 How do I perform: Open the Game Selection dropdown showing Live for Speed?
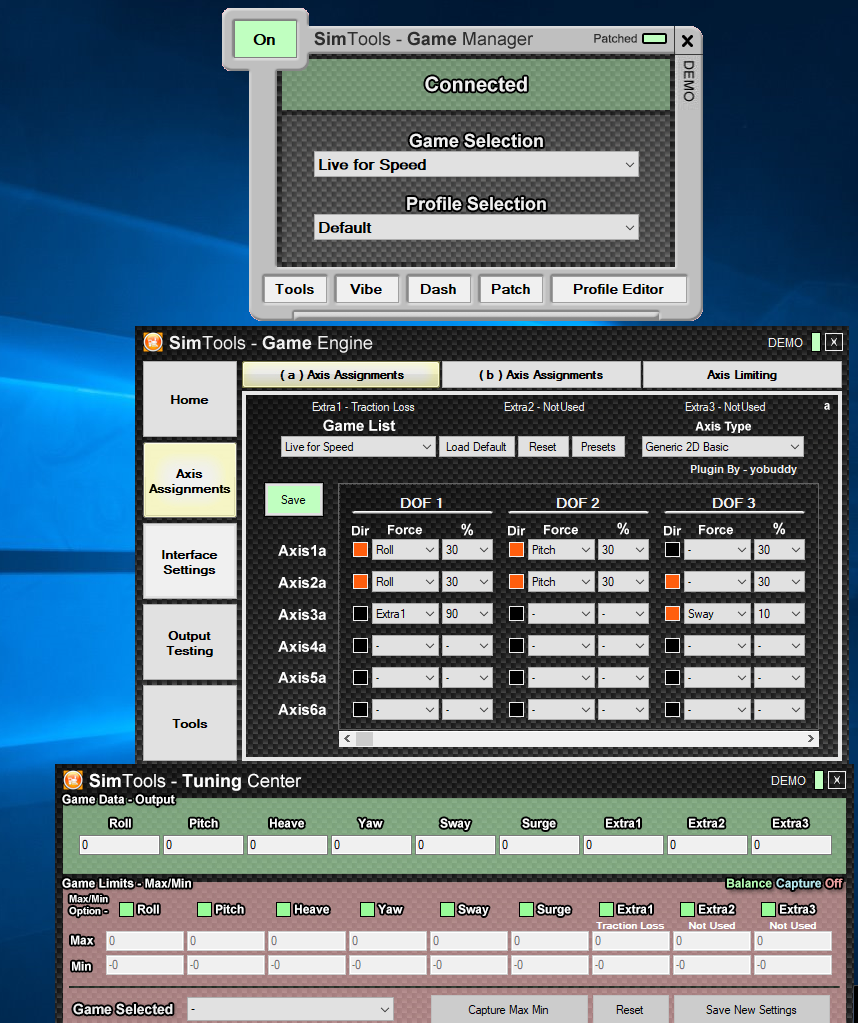(476, 165)
